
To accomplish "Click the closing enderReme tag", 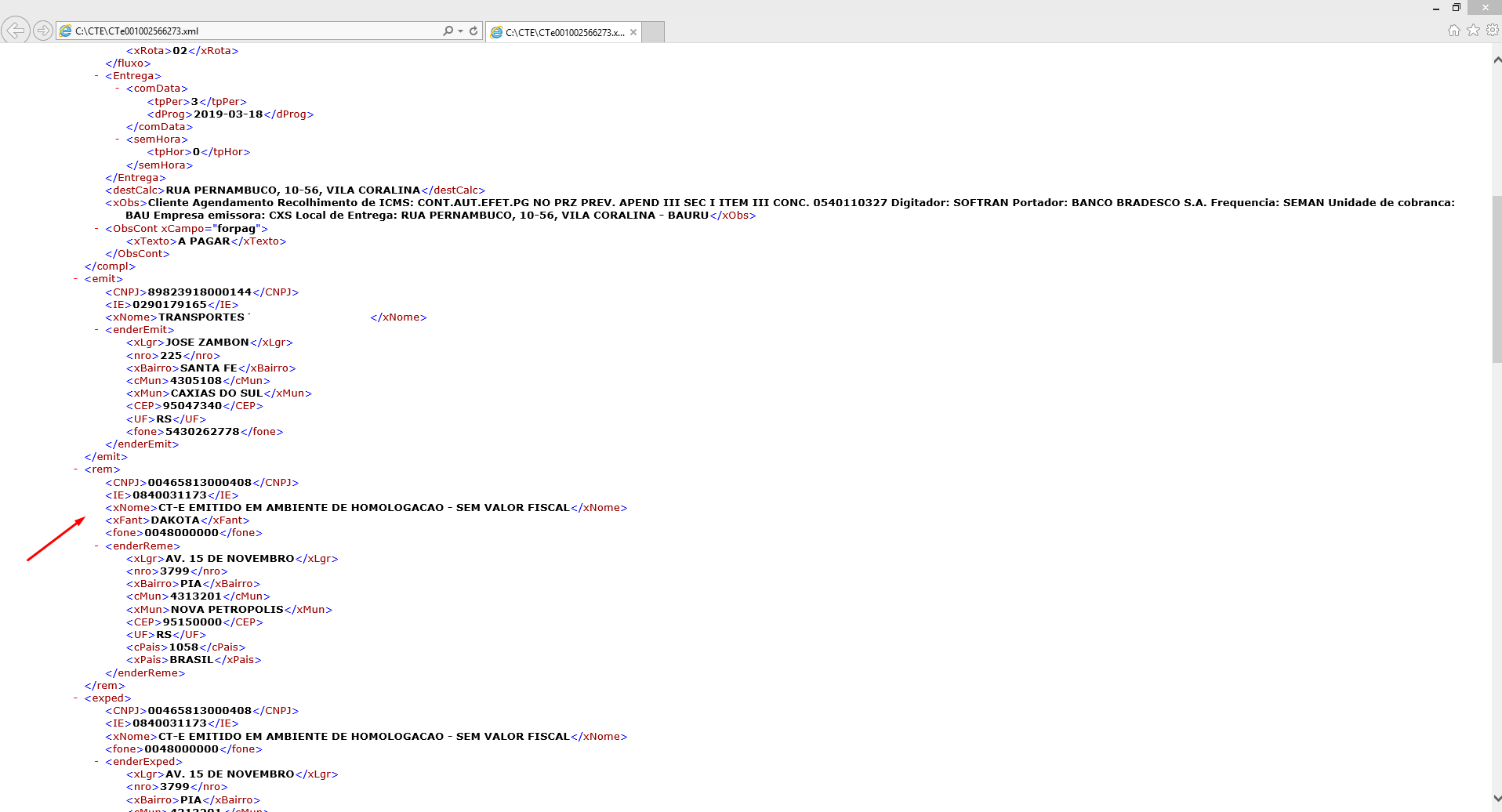I will [145, 673].
